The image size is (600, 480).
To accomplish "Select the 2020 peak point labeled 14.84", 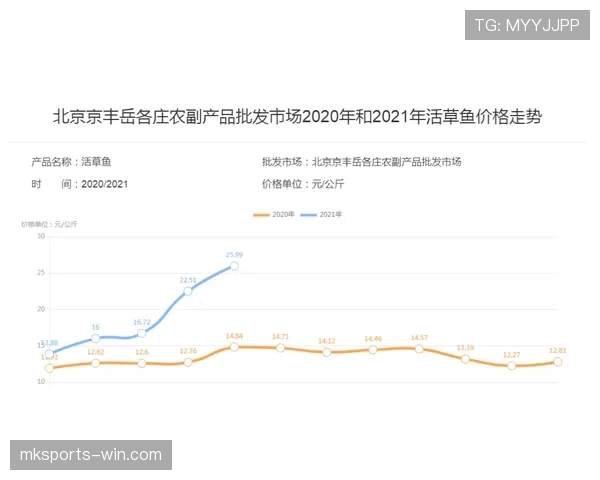I will pyautogui.click(x=234, y=347).
